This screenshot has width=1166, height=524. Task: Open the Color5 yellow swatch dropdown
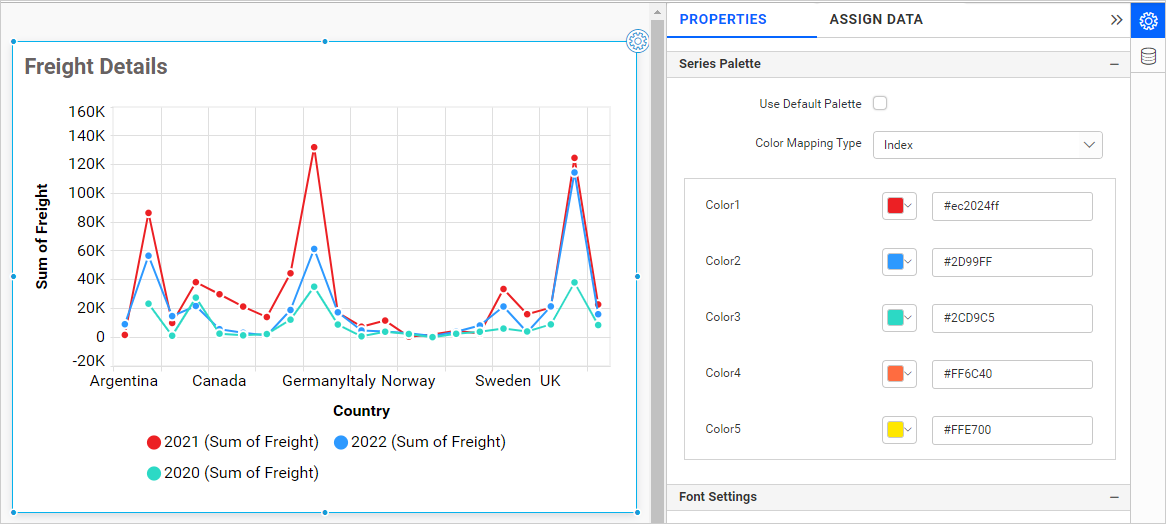(x=899, y=430)
